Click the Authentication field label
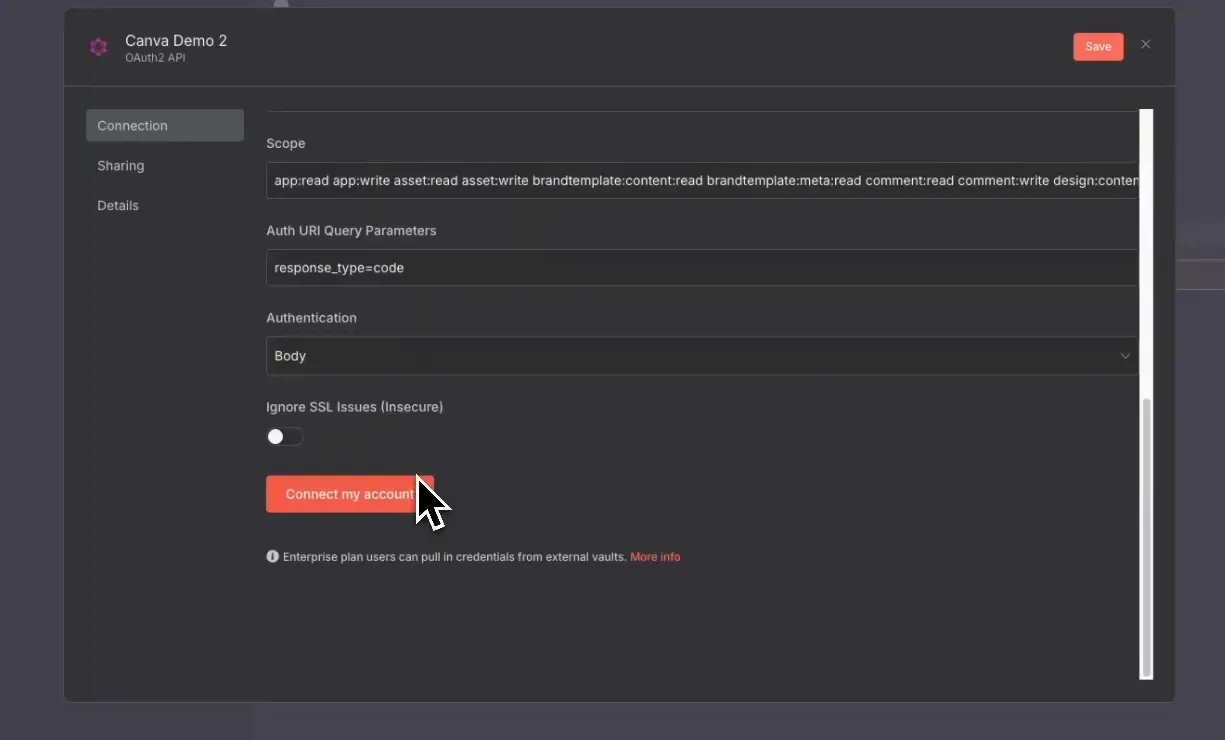Viewport: 1225px width, 740px height. coord(311,318)
